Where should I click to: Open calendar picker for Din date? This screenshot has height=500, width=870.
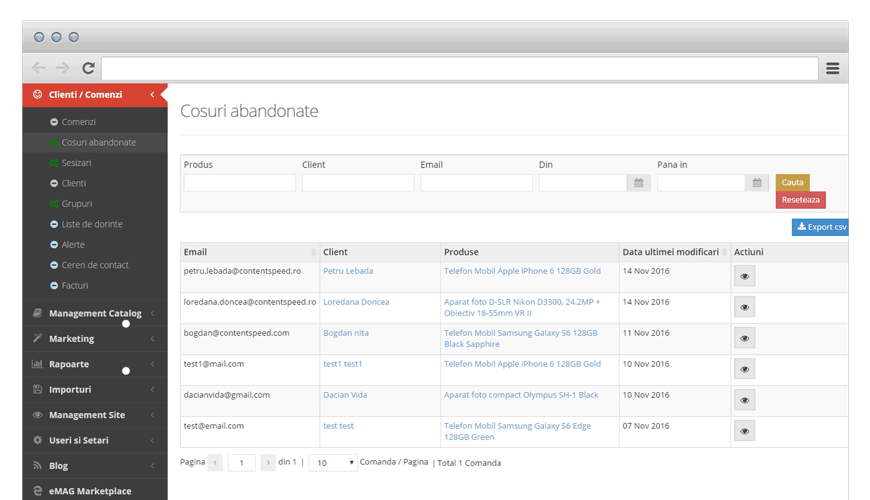tap(639, 183)
